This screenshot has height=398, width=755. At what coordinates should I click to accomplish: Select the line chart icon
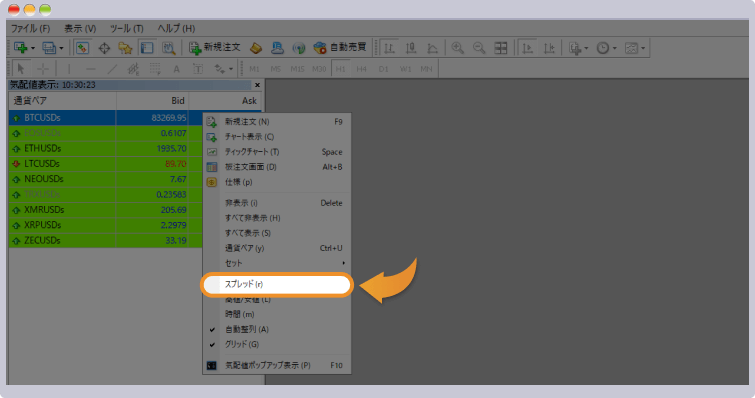(432, 48)
